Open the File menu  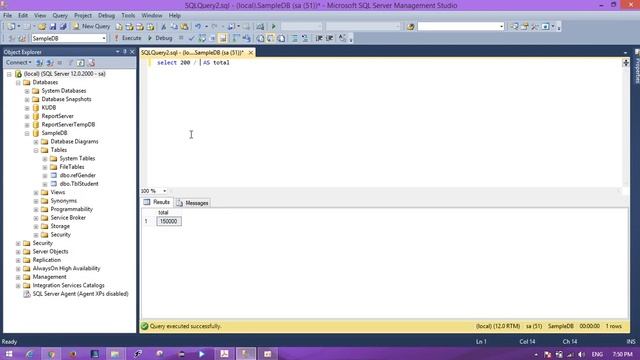click(x=7, y=16)
